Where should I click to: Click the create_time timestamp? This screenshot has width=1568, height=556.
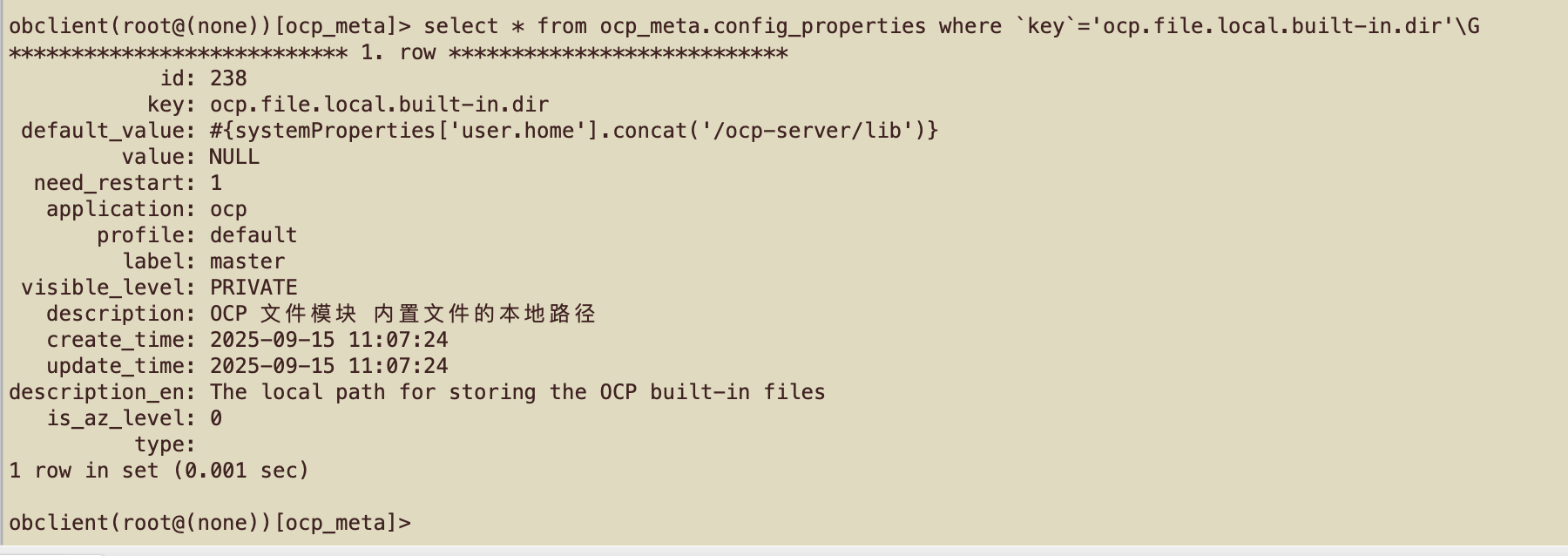[x=329, y=340]
